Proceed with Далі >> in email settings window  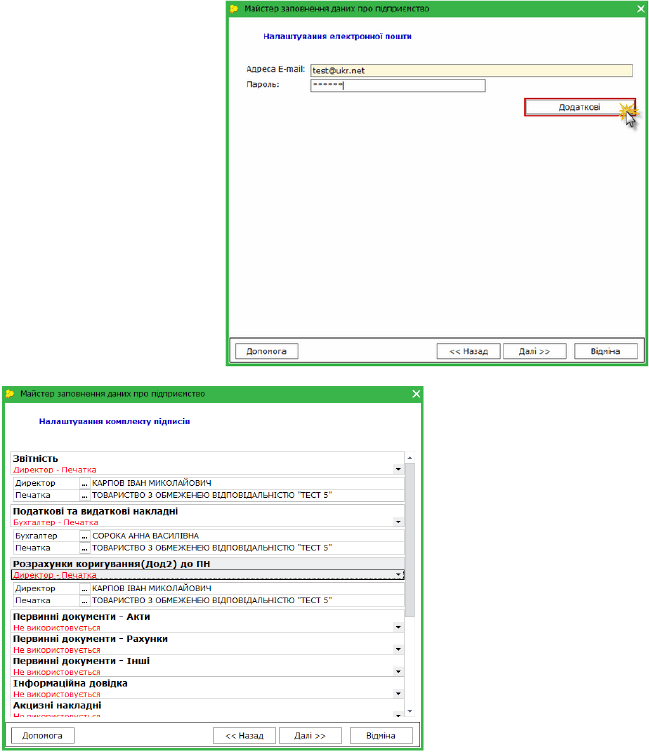(534, 351)
